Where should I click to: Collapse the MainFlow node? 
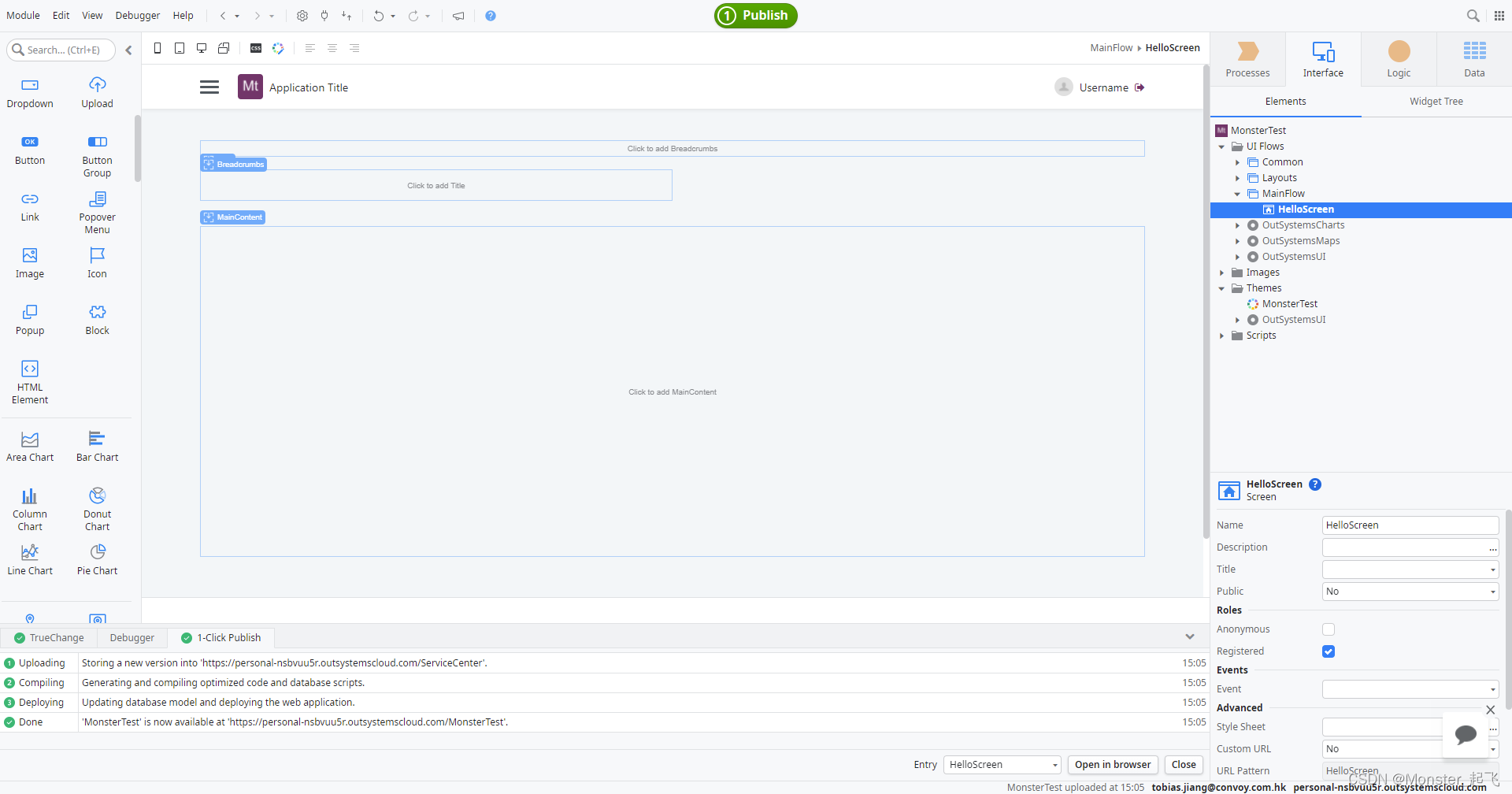pos(1237,194)
